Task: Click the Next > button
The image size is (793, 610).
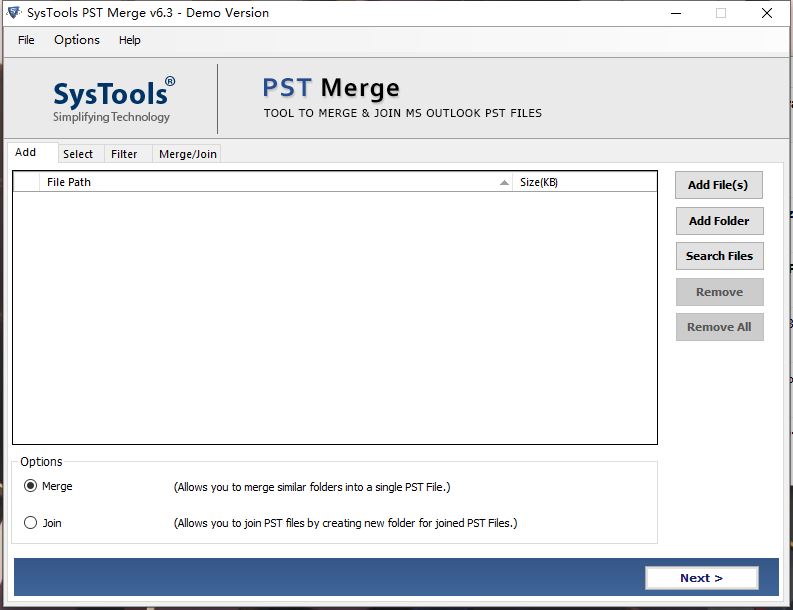Action: pyautogui.click(x=702, y=578)
